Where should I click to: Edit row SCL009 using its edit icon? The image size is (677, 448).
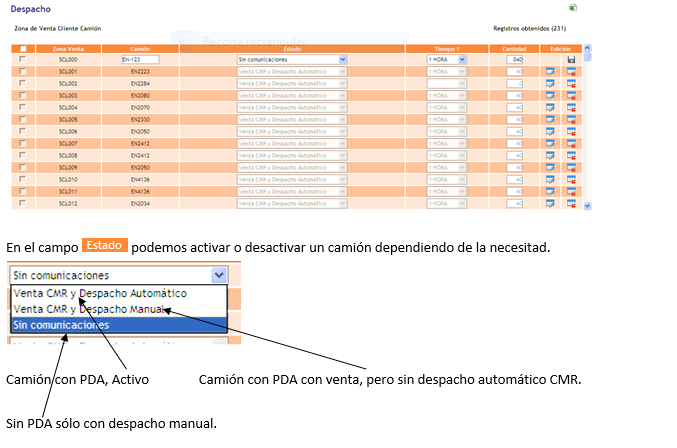[550, 167]
